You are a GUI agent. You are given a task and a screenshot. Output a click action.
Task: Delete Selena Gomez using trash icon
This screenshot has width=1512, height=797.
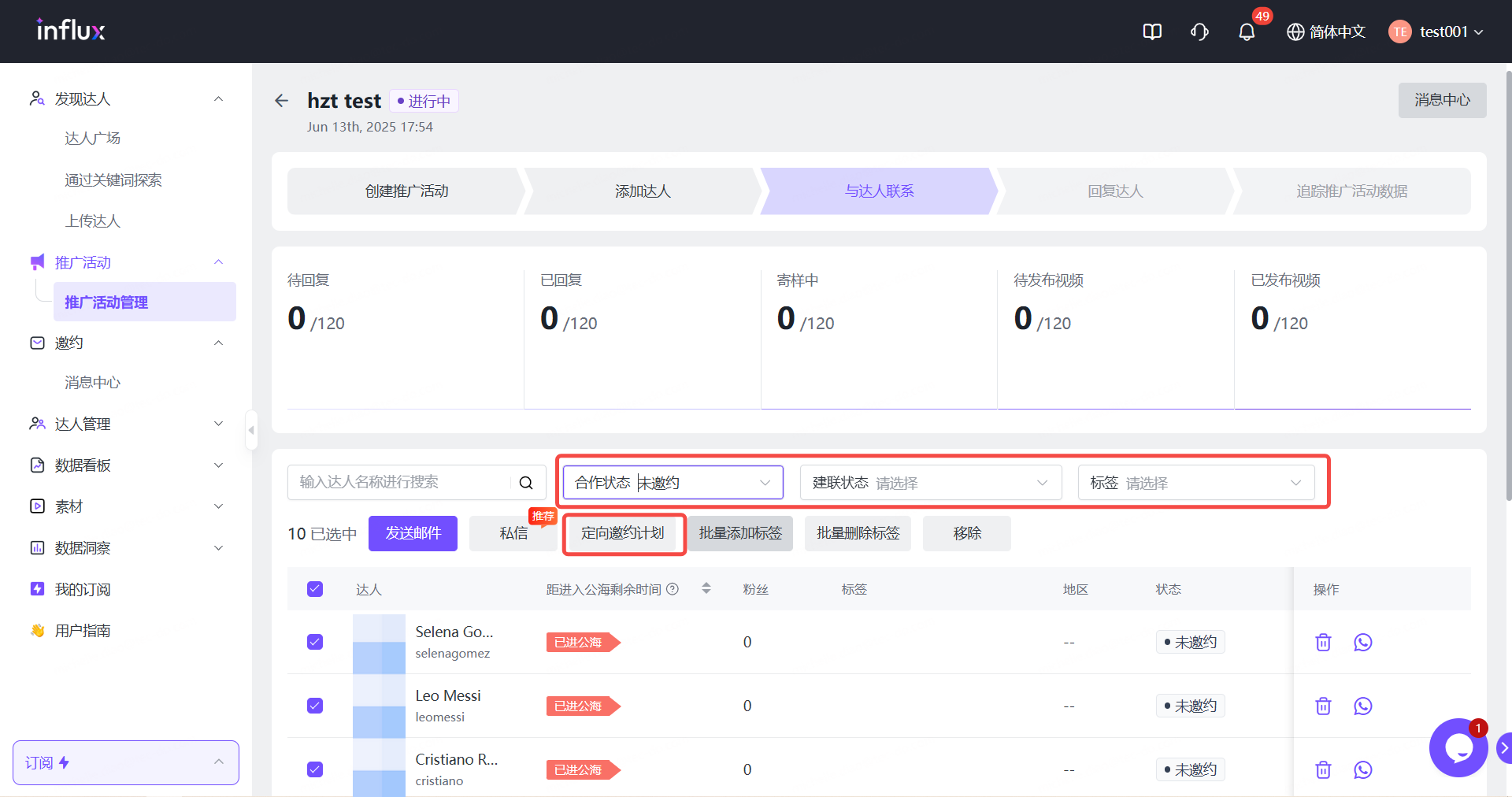[x=1323, y=643]
